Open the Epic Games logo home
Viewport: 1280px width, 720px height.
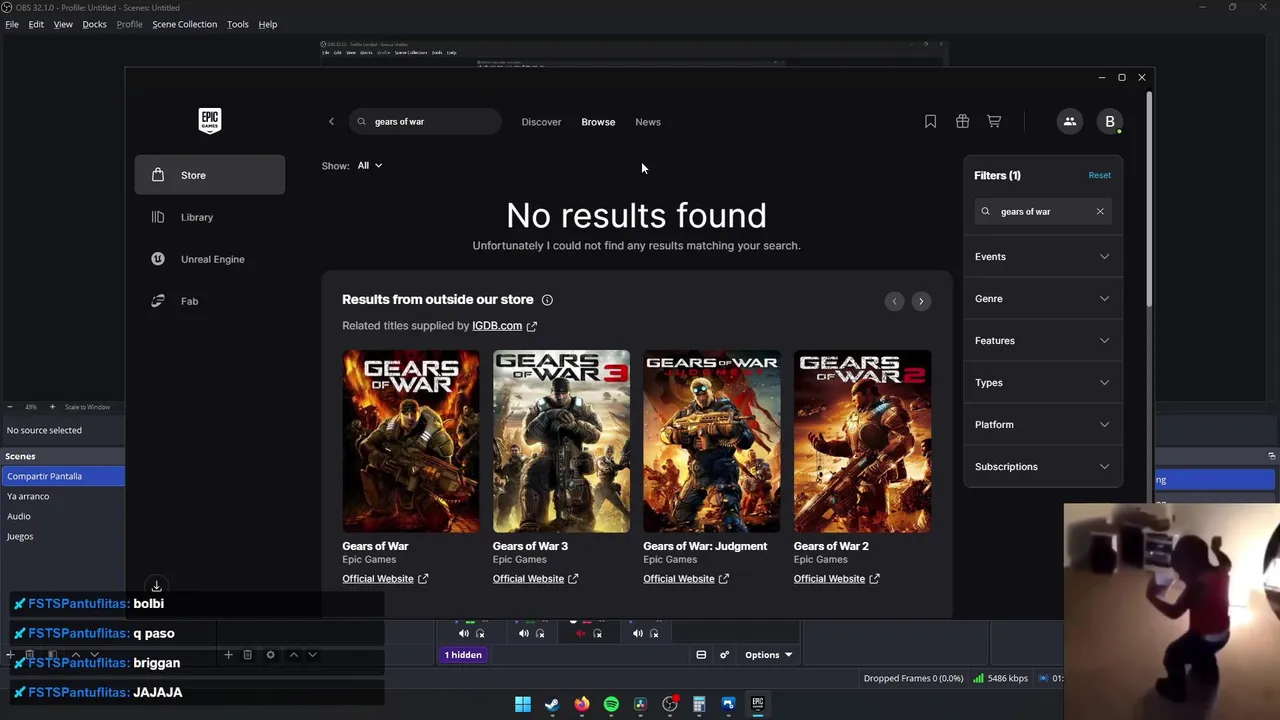pyautogui.click(x=209, y=121)
